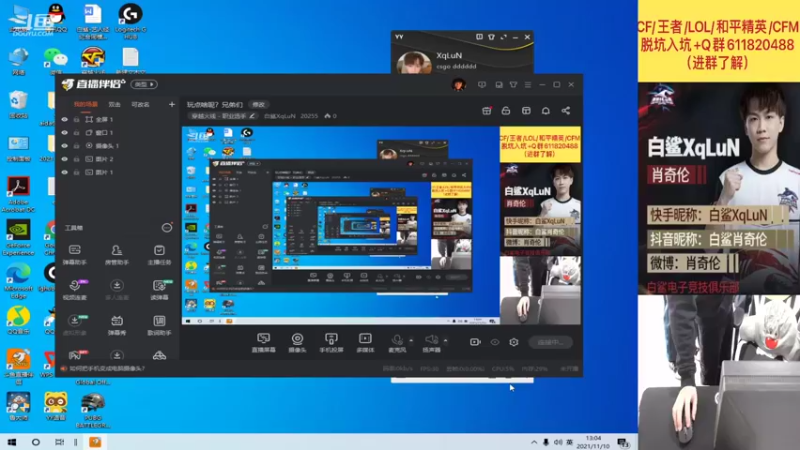Image resolution: width=800 pixels, height=450 pixels.
Task: Add a 直播屏幕 screen capture source
Action: pyautogui.click(x=263, y=342)
